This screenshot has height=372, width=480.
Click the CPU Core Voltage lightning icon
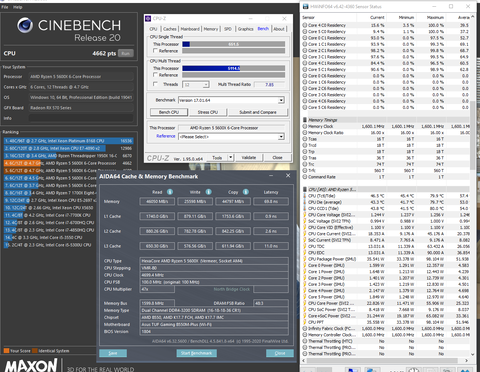[x=305, y=215]
